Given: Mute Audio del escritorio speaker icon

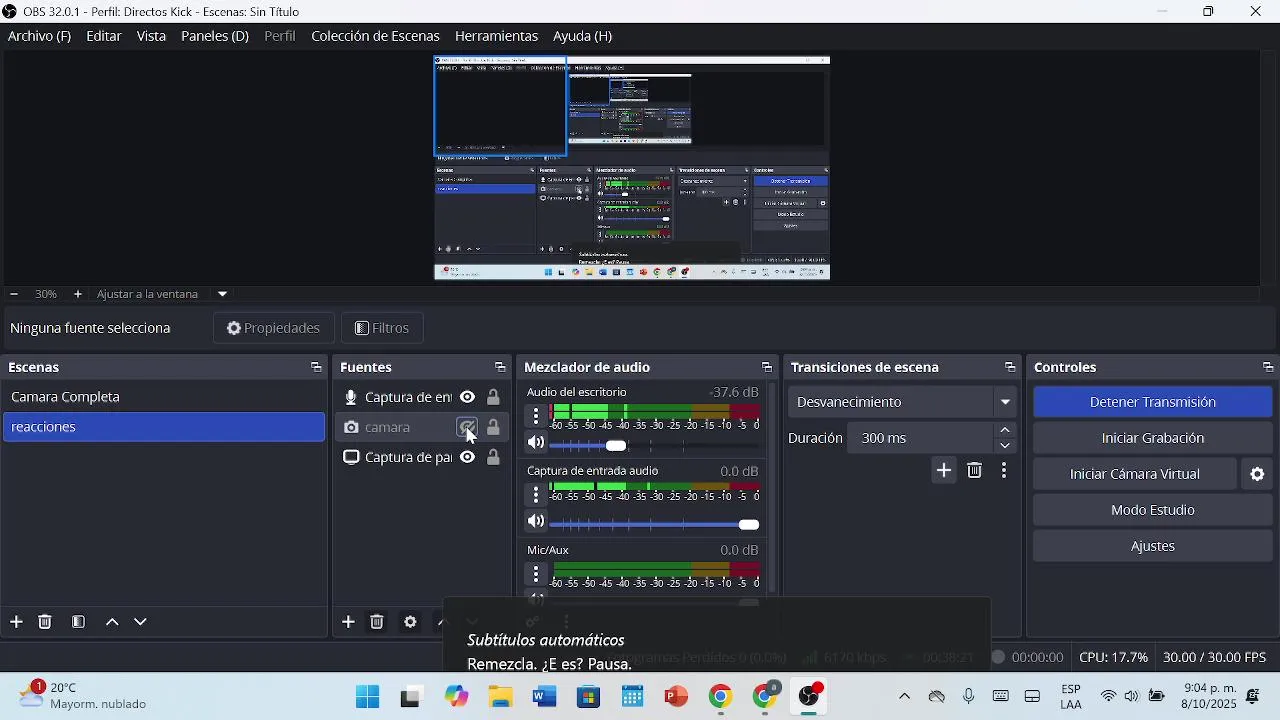Looking at the screenshot, I should pos(537,443).
